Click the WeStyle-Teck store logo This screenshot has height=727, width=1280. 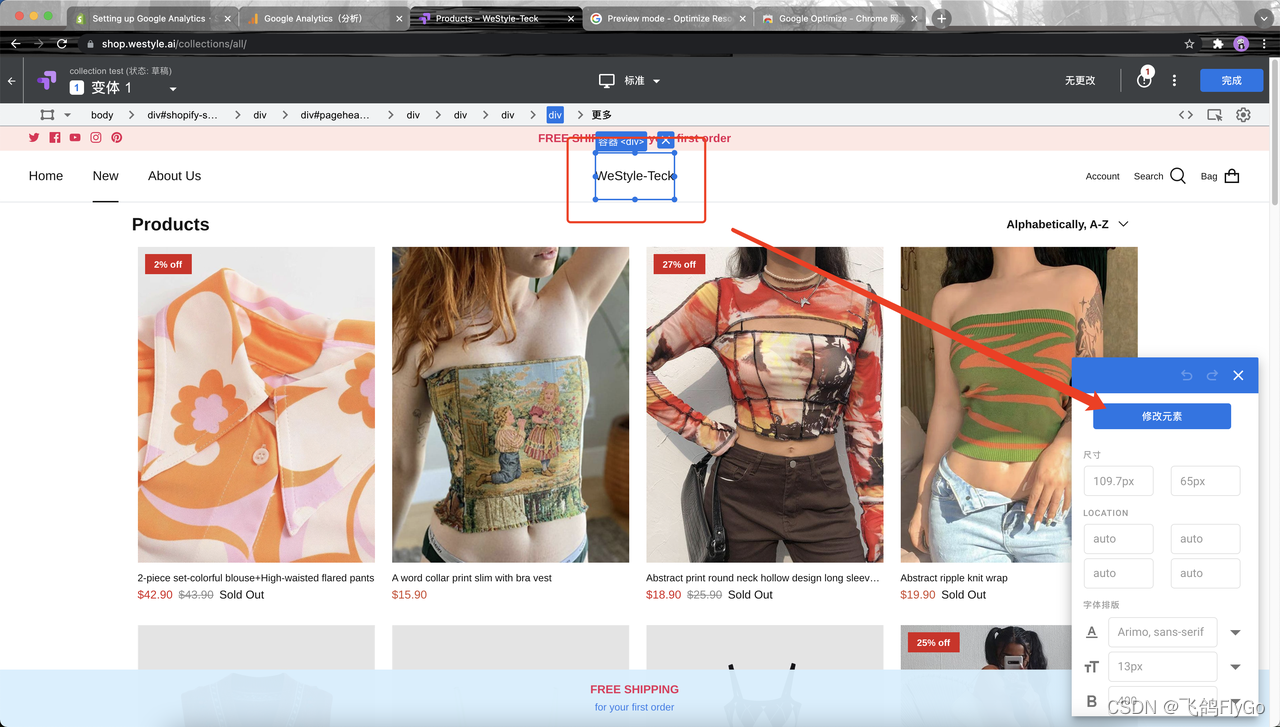(635, 176)
